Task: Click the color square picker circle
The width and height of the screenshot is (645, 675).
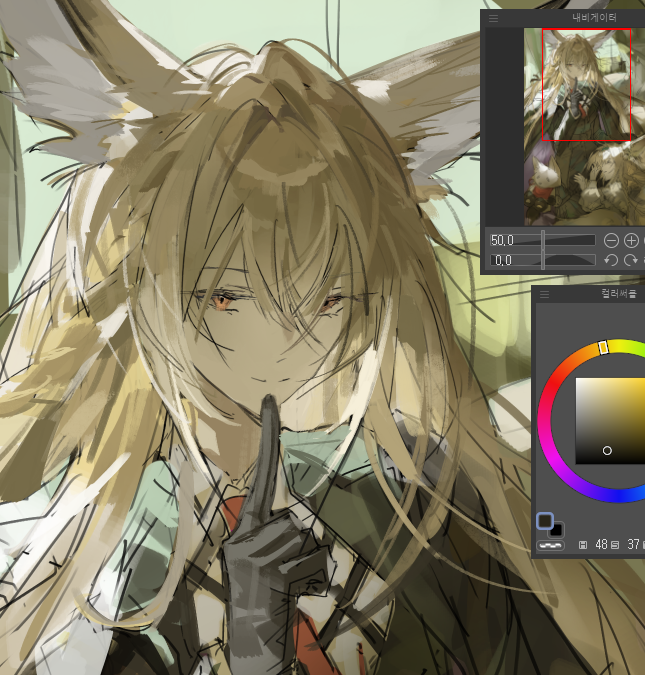Action: click(607, 451)
